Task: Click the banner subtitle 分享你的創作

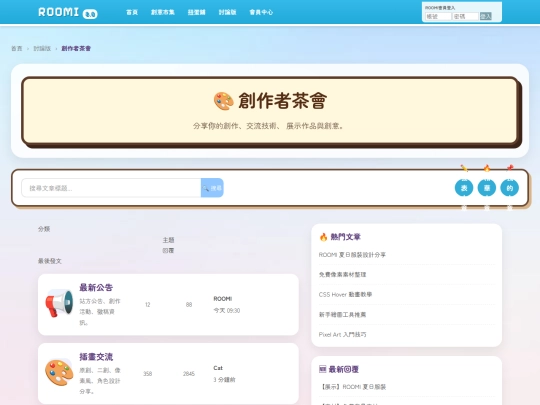Action: [269, 126]
